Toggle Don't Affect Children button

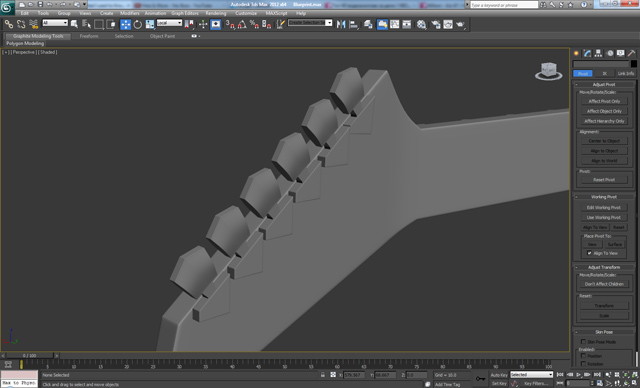pyautogui.click(x=604, y=284)
